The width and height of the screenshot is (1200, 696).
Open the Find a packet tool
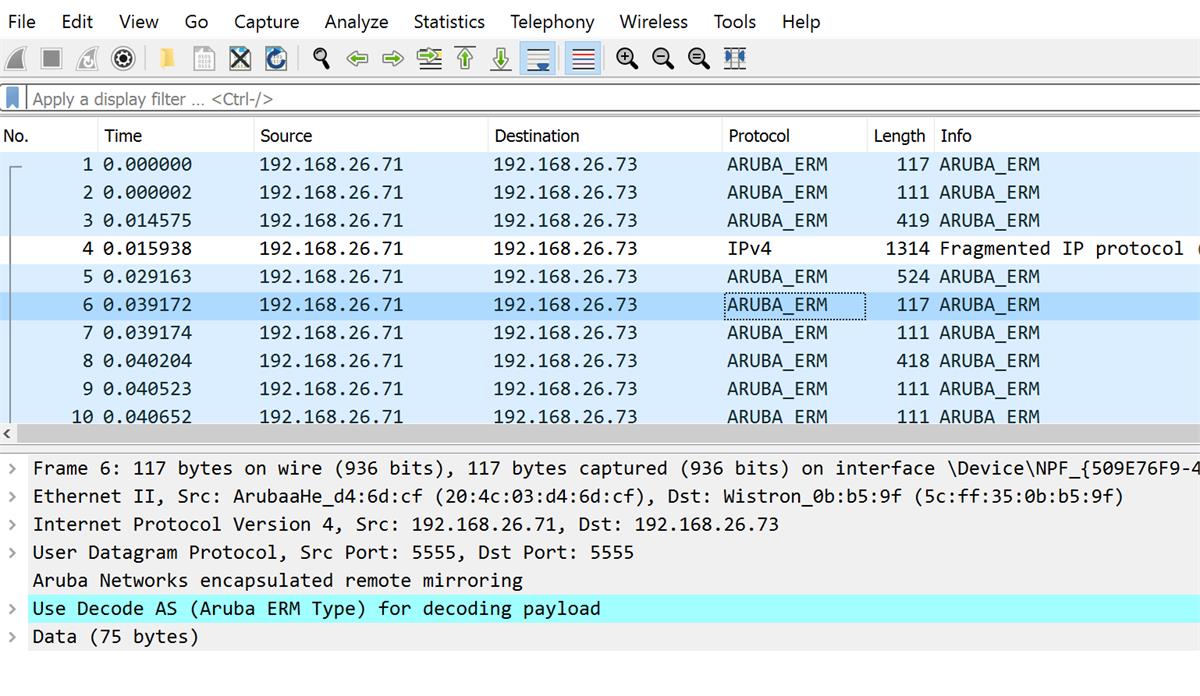point(321,58)
